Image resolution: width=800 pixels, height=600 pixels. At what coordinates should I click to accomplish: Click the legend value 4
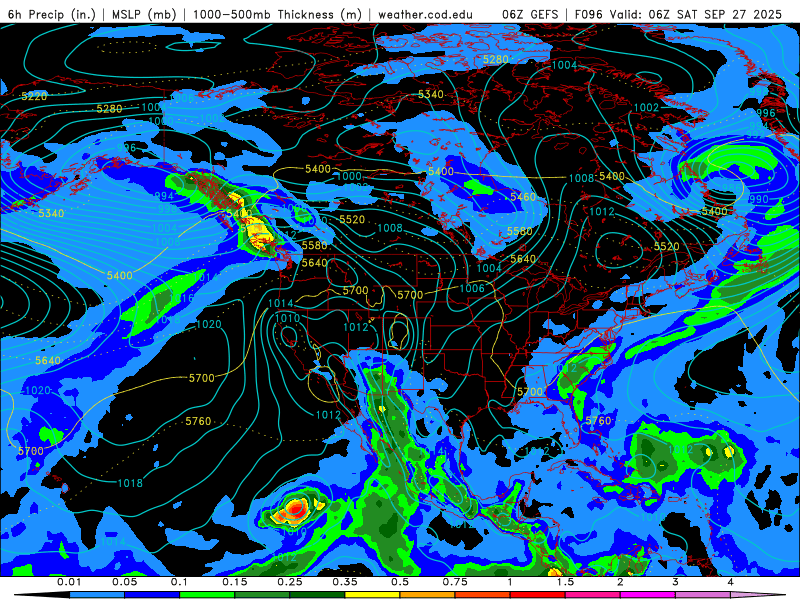[731, 582]
